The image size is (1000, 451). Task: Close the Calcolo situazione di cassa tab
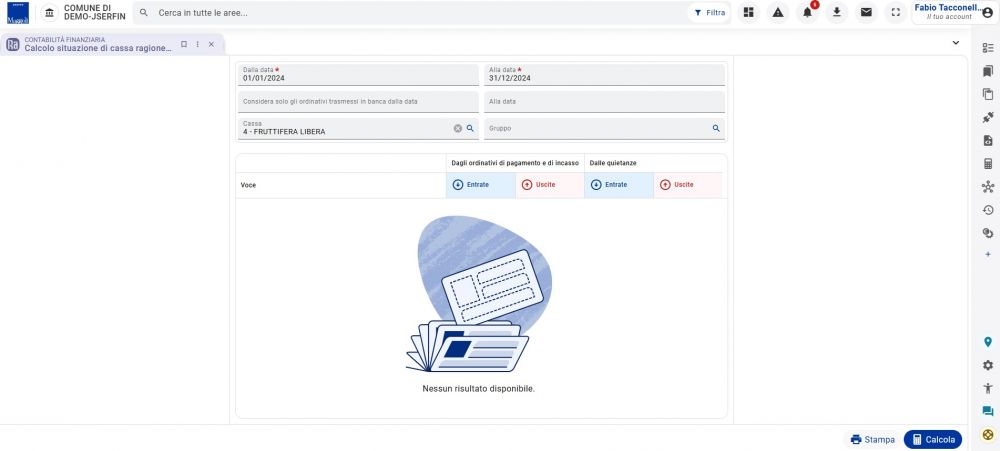coord(211,44)
